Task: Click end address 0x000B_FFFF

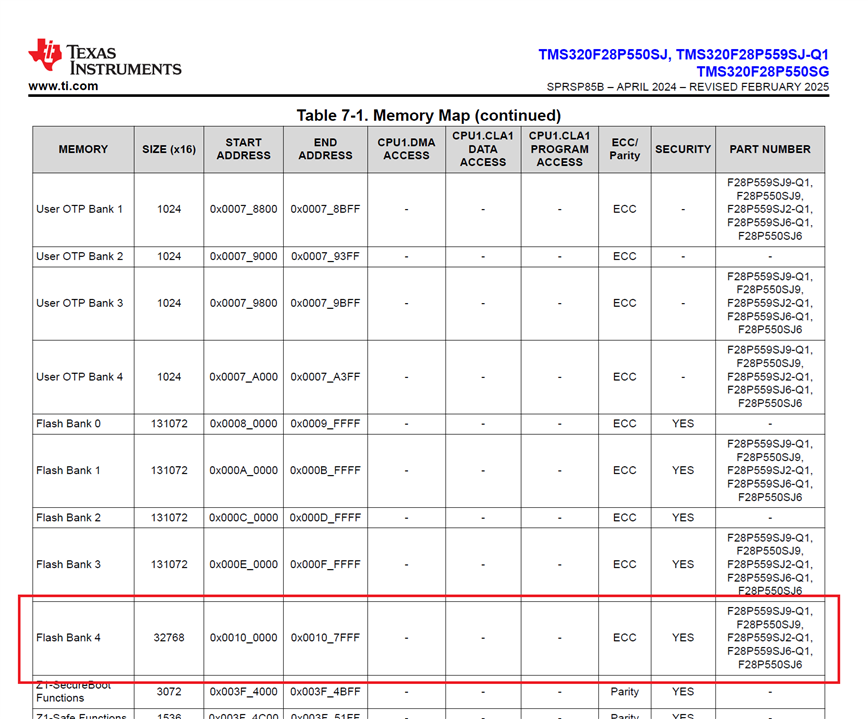Action: pyautogui.click(x=326, y=470)
